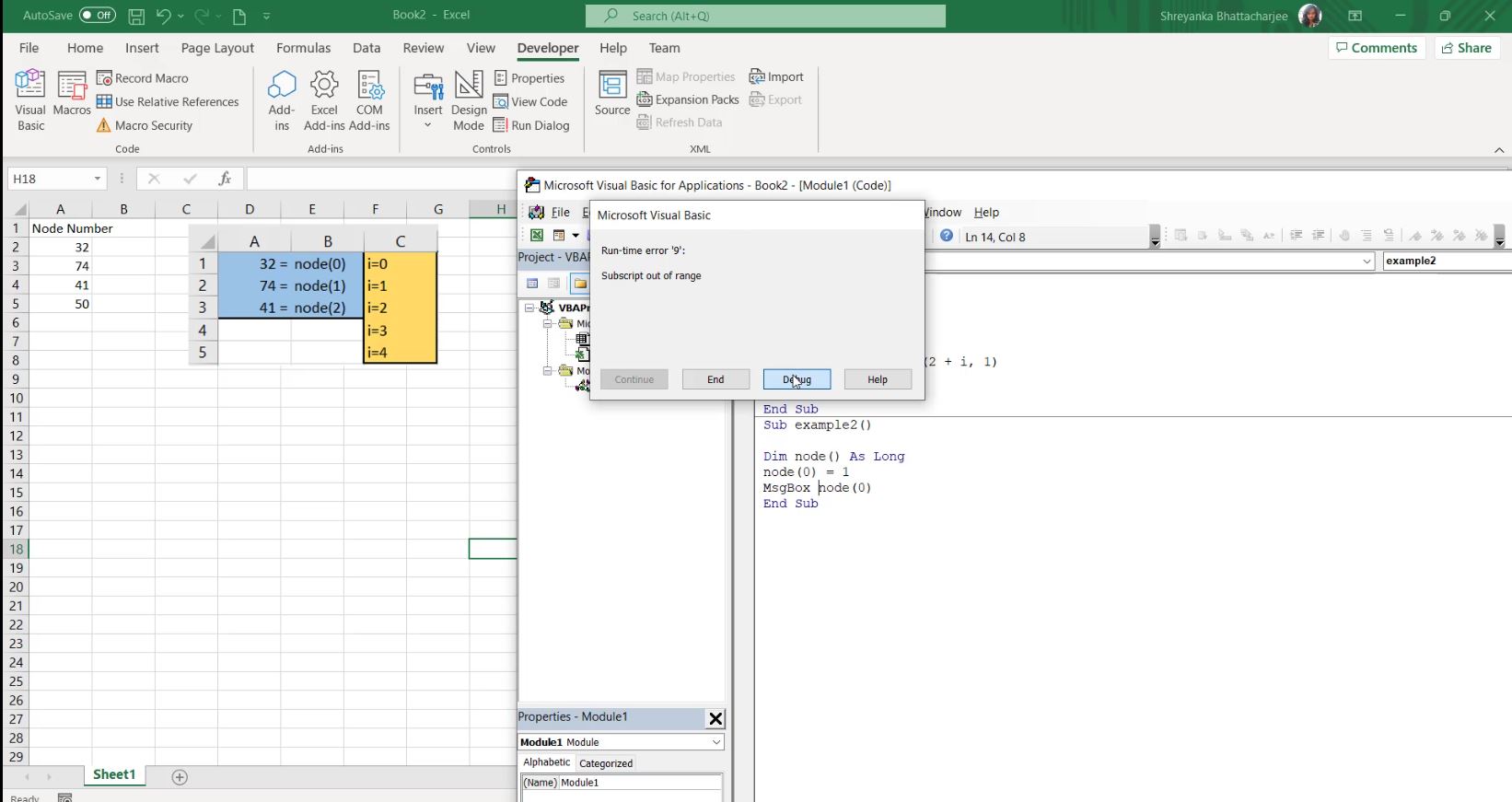Image resolution: width=1512 pixels, height=802 pixels.
Task: Toggle Use Relative References
Action: 168,101
